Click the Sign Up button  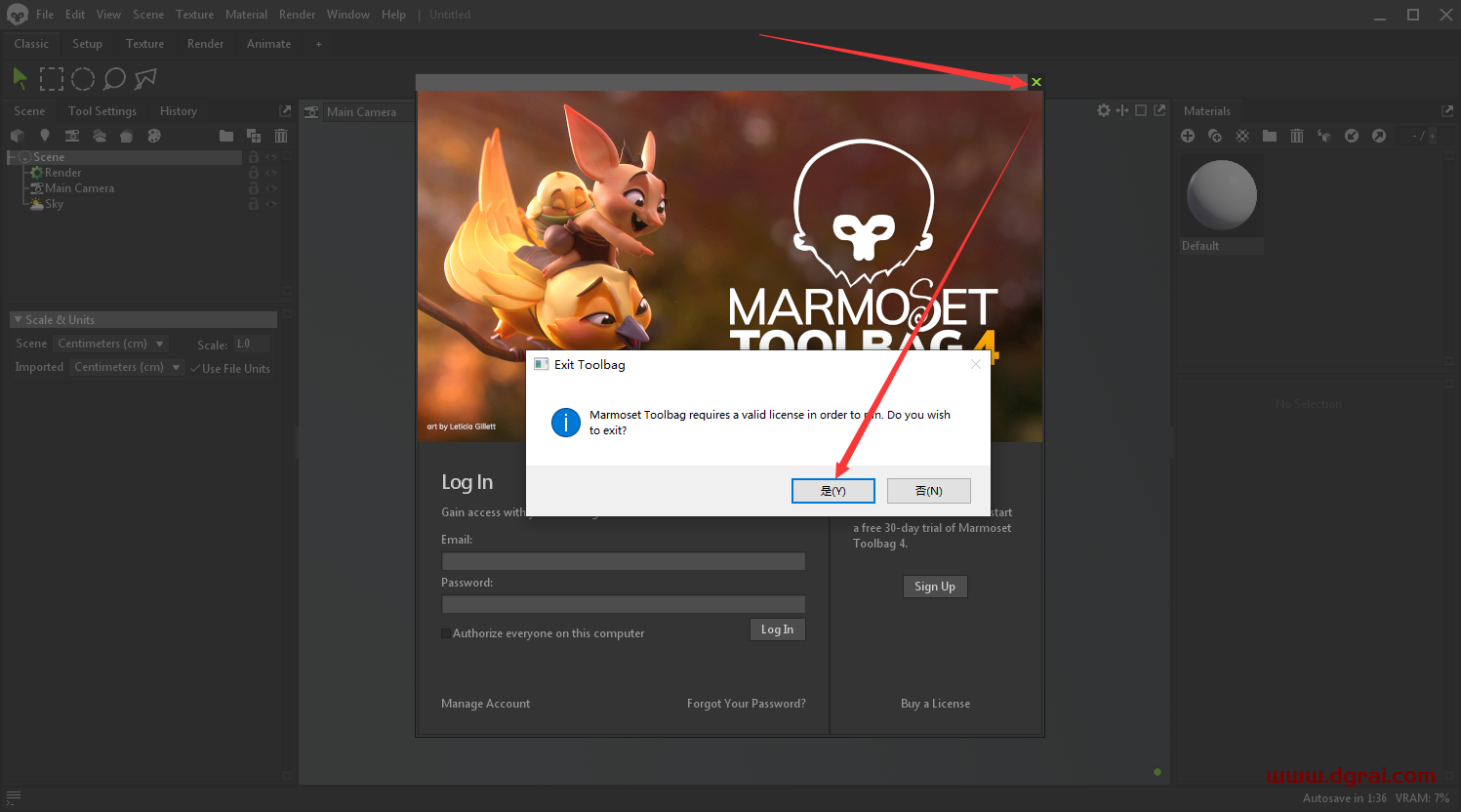point(935,587)
